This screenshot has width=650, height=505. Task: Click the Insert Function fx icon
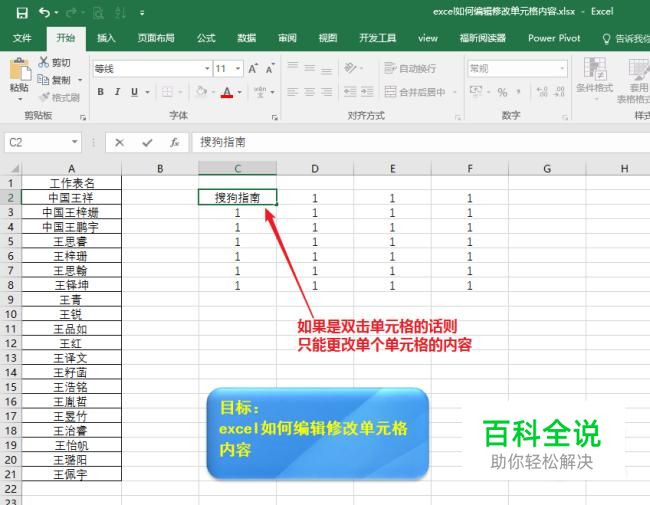[175, 143]
